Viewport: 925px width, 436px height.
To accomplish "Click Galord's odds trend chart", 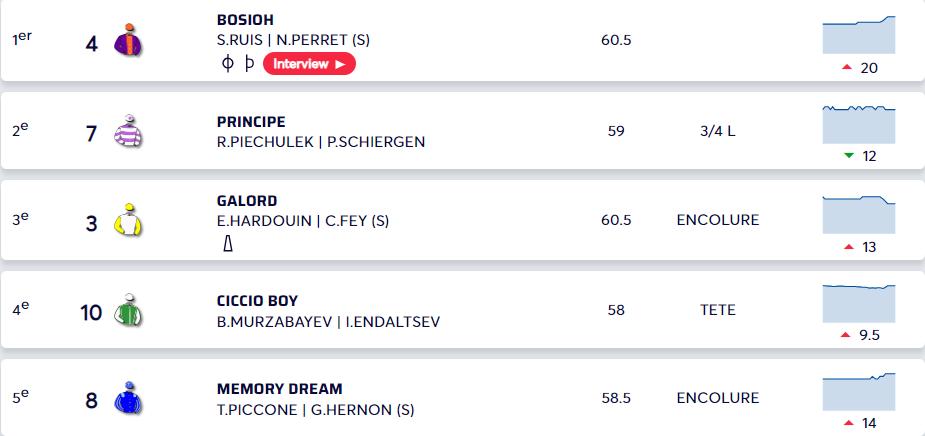I will [858, 214].
